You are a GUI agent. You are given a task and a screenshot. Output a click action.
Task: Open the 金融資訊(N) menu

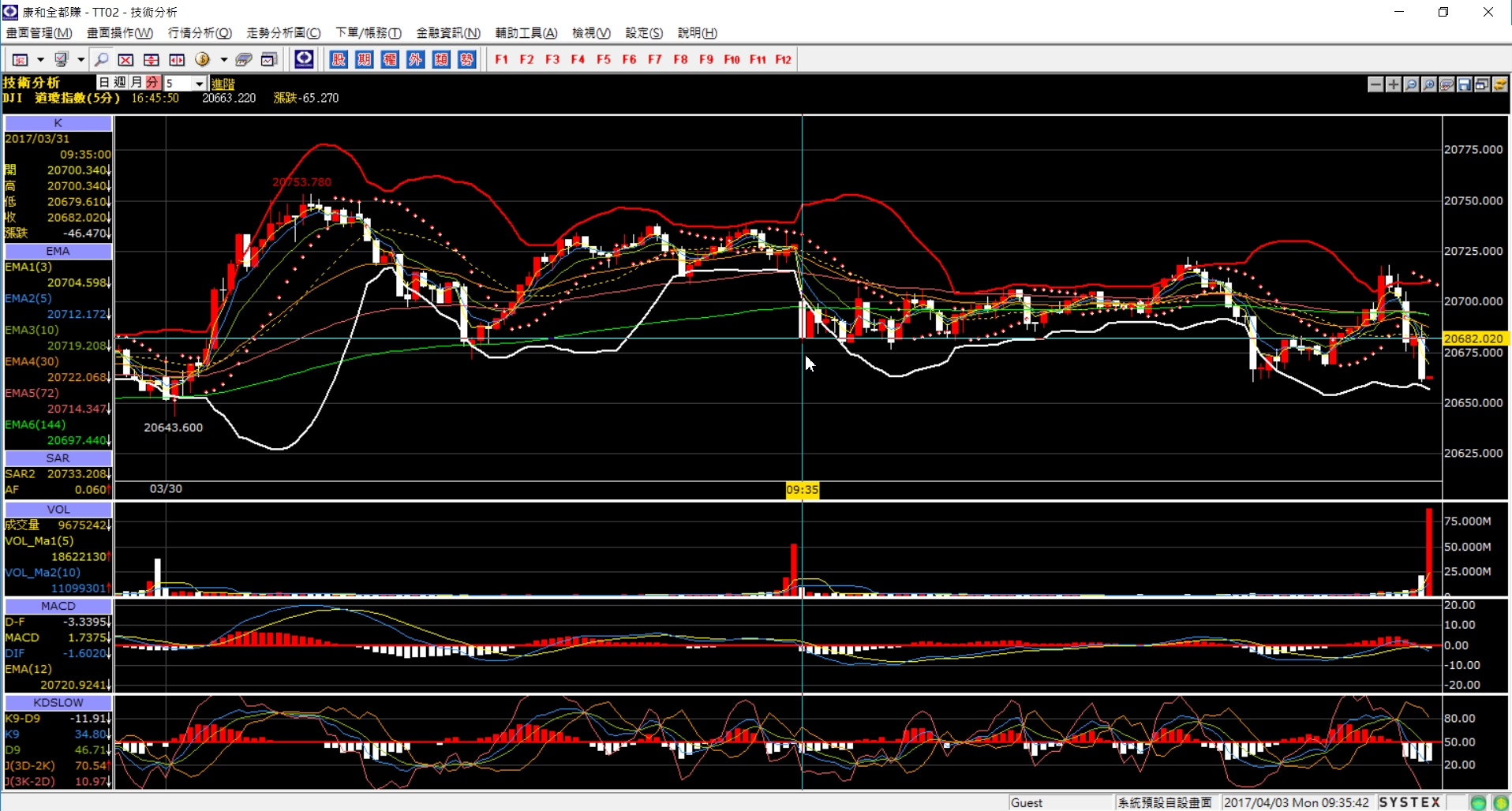click(448, 33)
